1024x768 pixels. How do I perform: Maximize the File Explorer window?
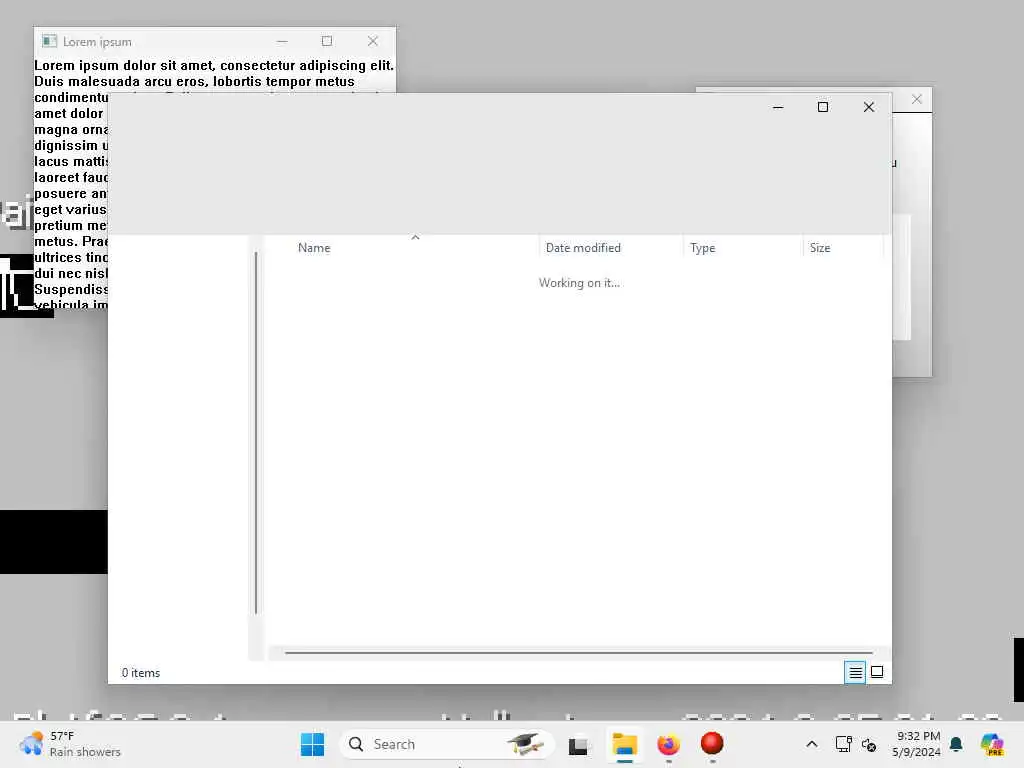pos(823,107)
